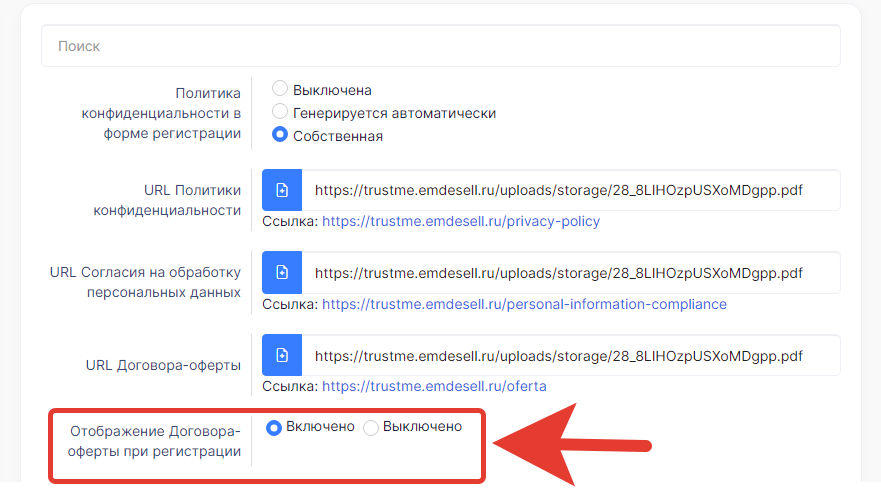This screenshot has width=881, height=497.
Task: Disable offer display with Выключено radio
Action: pos(371,427)
